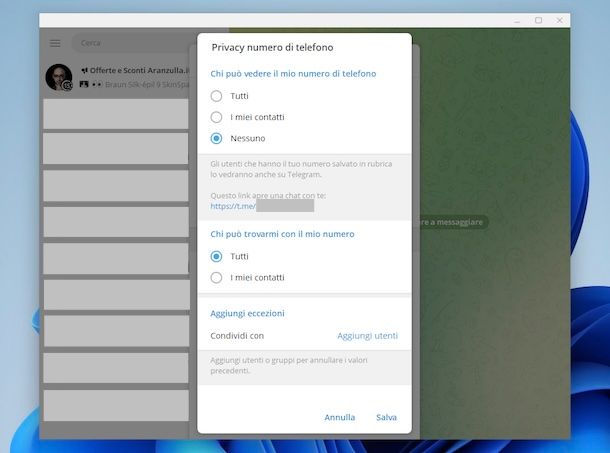The image size is (610, 453).
Task: Choose Tutti under Chi può trovarmi
Action: click(229, 256)
